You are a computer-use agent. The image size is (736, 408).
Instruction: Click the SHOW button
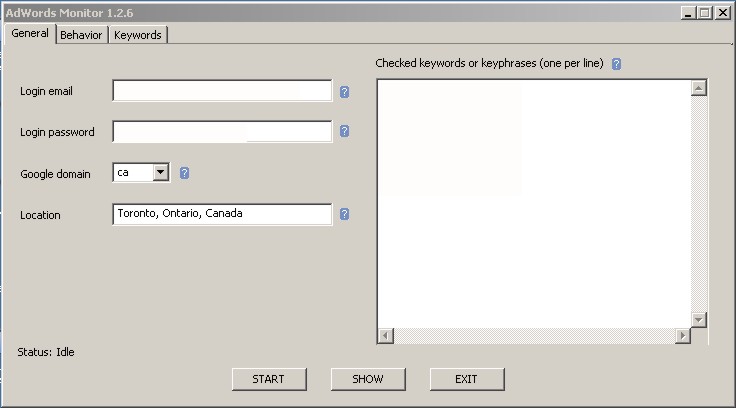[x=368, y=379]
